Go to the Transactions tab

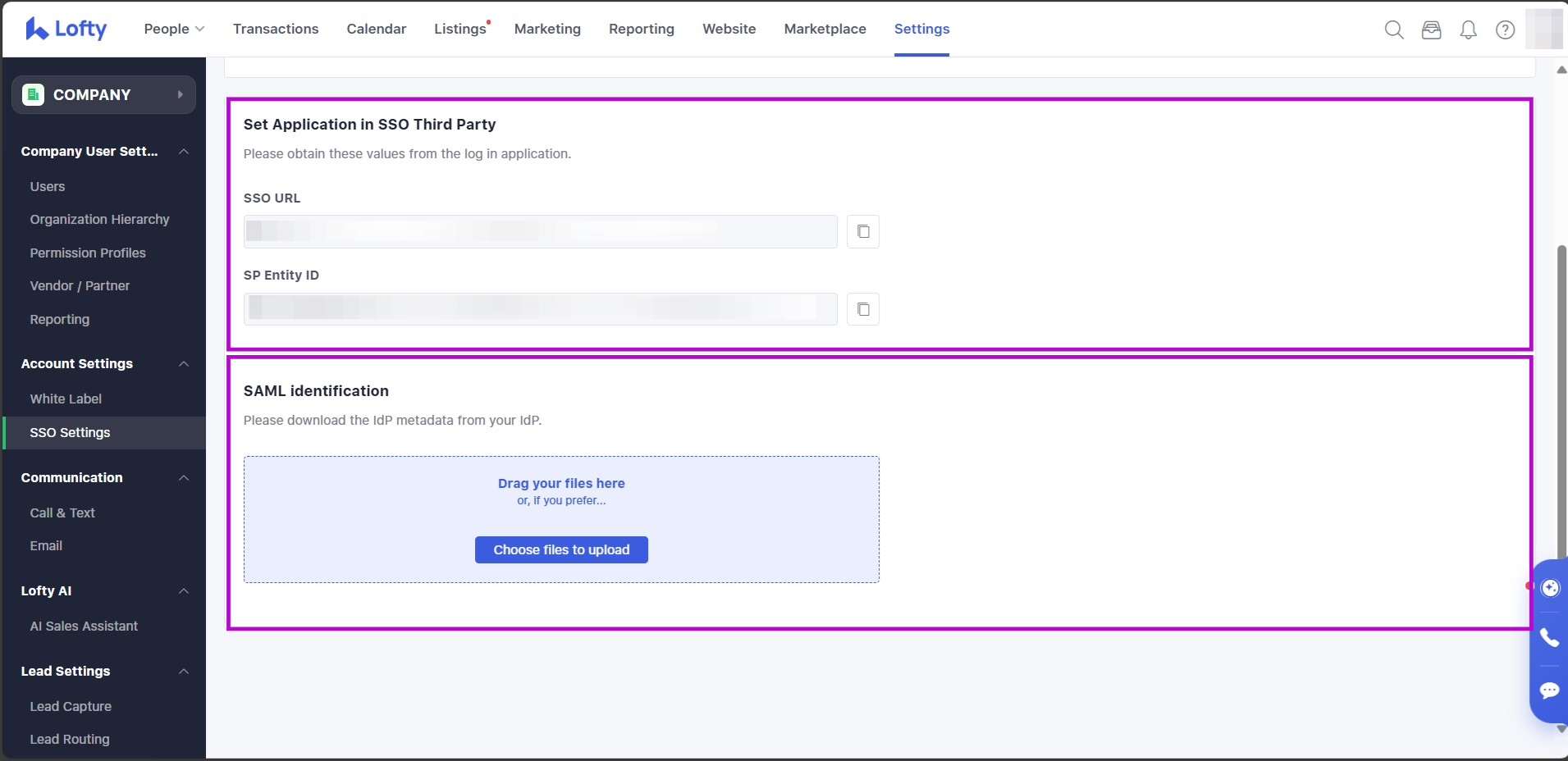click(x=276, y=29)
